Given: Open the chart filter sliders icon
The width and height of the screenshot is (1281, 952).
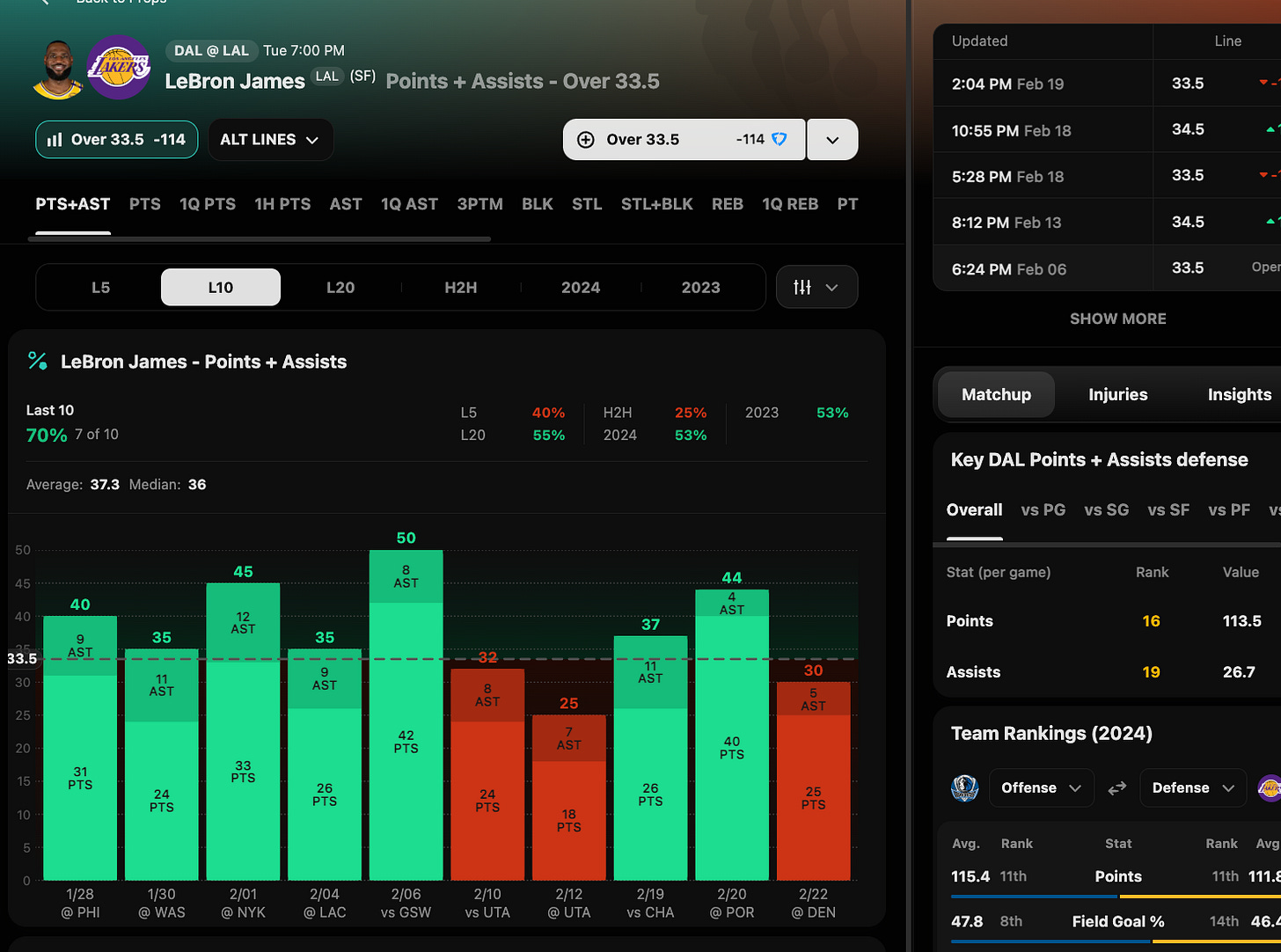Looking at the screenshot, I should (802, 287).
